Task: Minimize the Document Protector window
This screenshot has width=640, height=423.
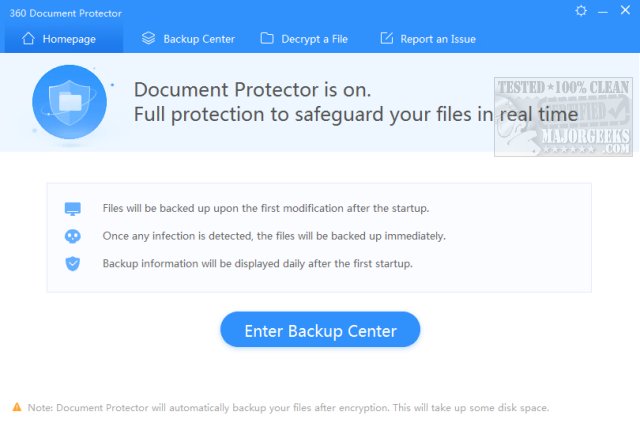Action: [x=603, y=11]
